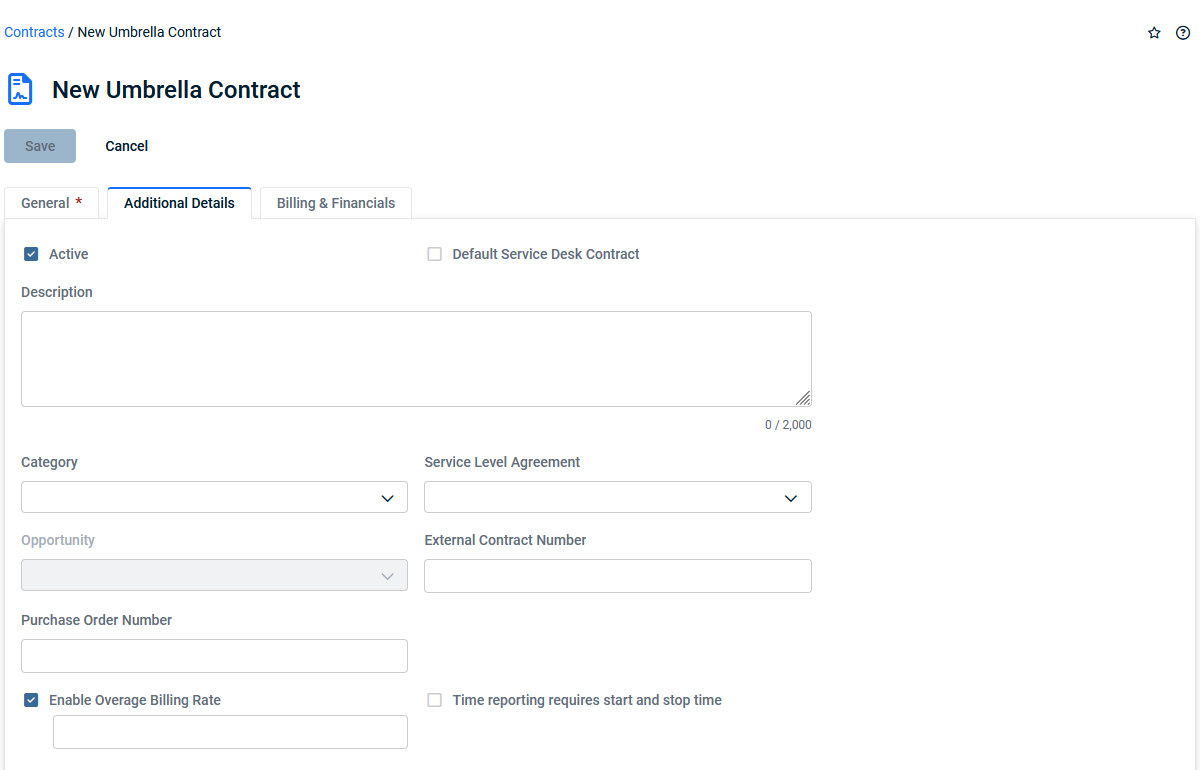Viewport: 1200px width, 770px height.
Task: Check Time reporting requires start and stop time
Action: (435, 700)
